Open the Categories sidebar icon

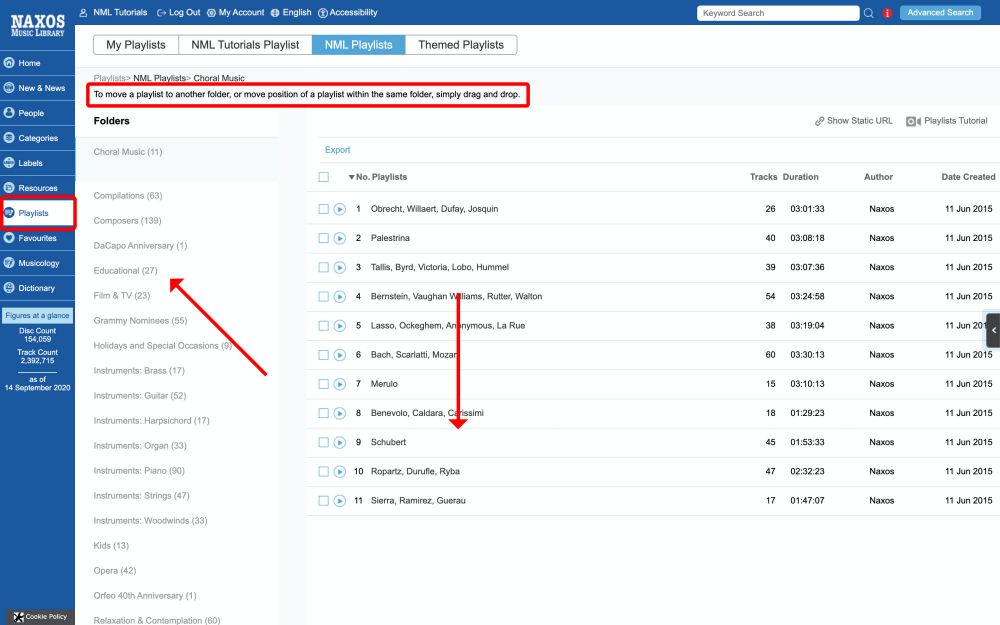(9, 137)
